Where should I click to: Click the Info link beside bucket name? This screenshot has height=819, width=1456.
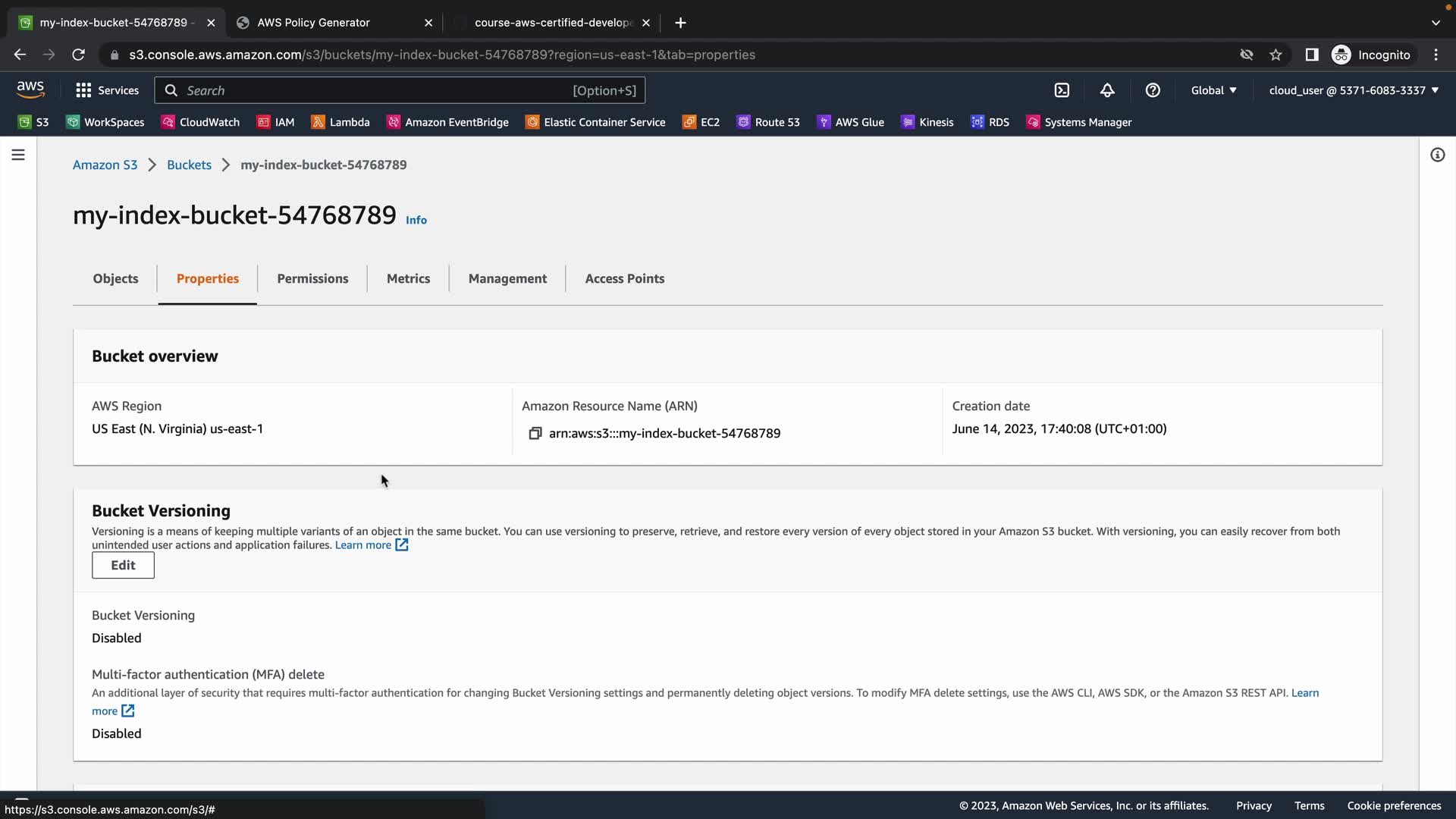pyautogui.click(x=416, y=220)
